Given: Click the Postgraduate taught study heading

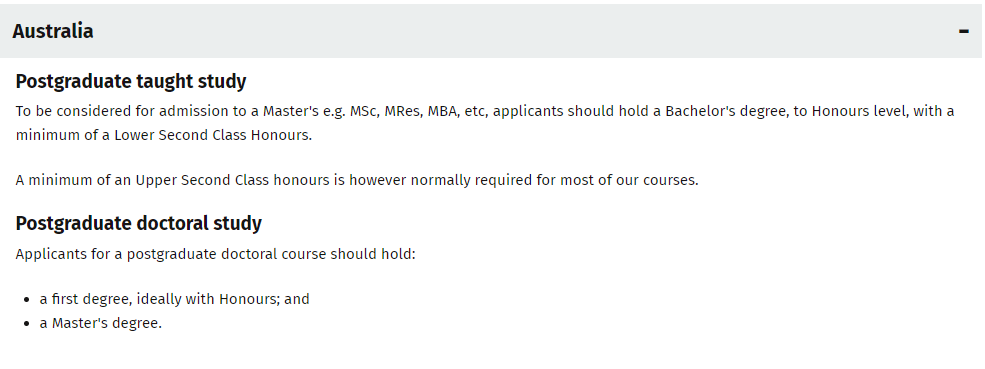Looking at the screenshot, I should 131,81.
